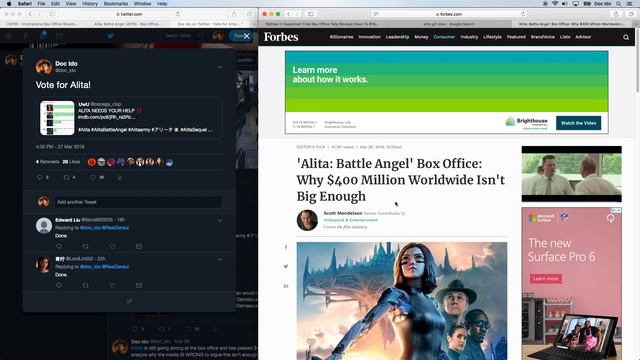This screenshot has height=360, width=640.
Task: Open the Apple menu
Action: (x=9, y=4)
